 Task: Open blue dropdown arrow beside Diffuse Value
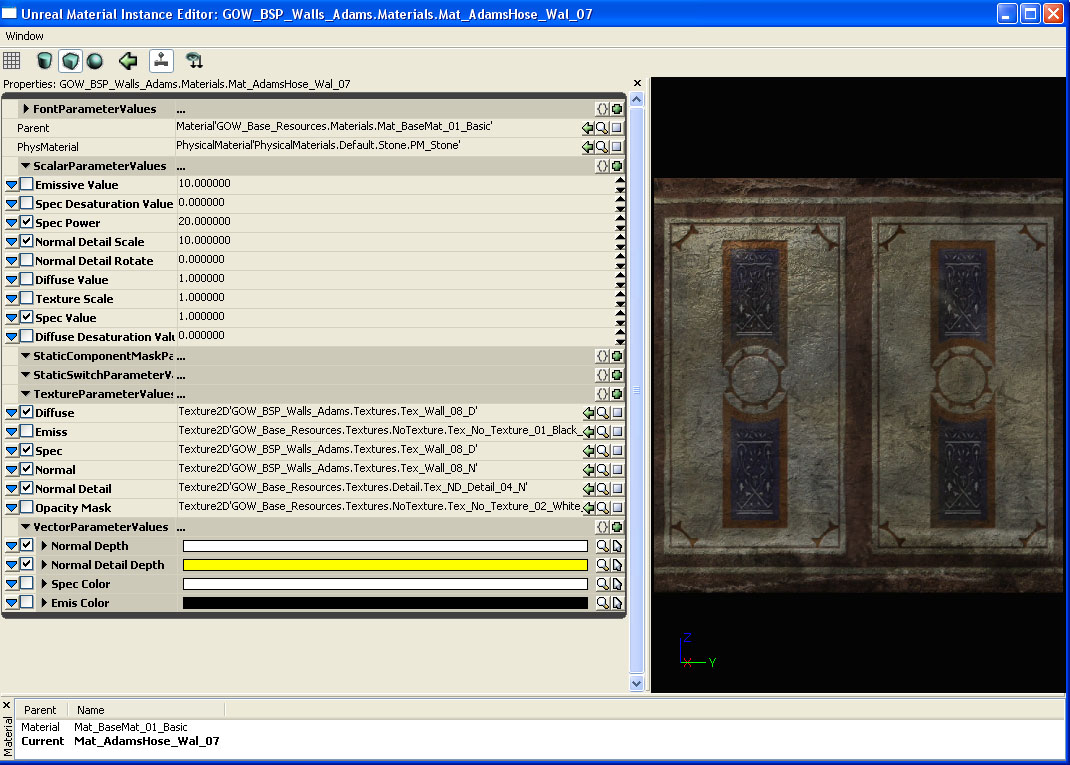(12, 280)
